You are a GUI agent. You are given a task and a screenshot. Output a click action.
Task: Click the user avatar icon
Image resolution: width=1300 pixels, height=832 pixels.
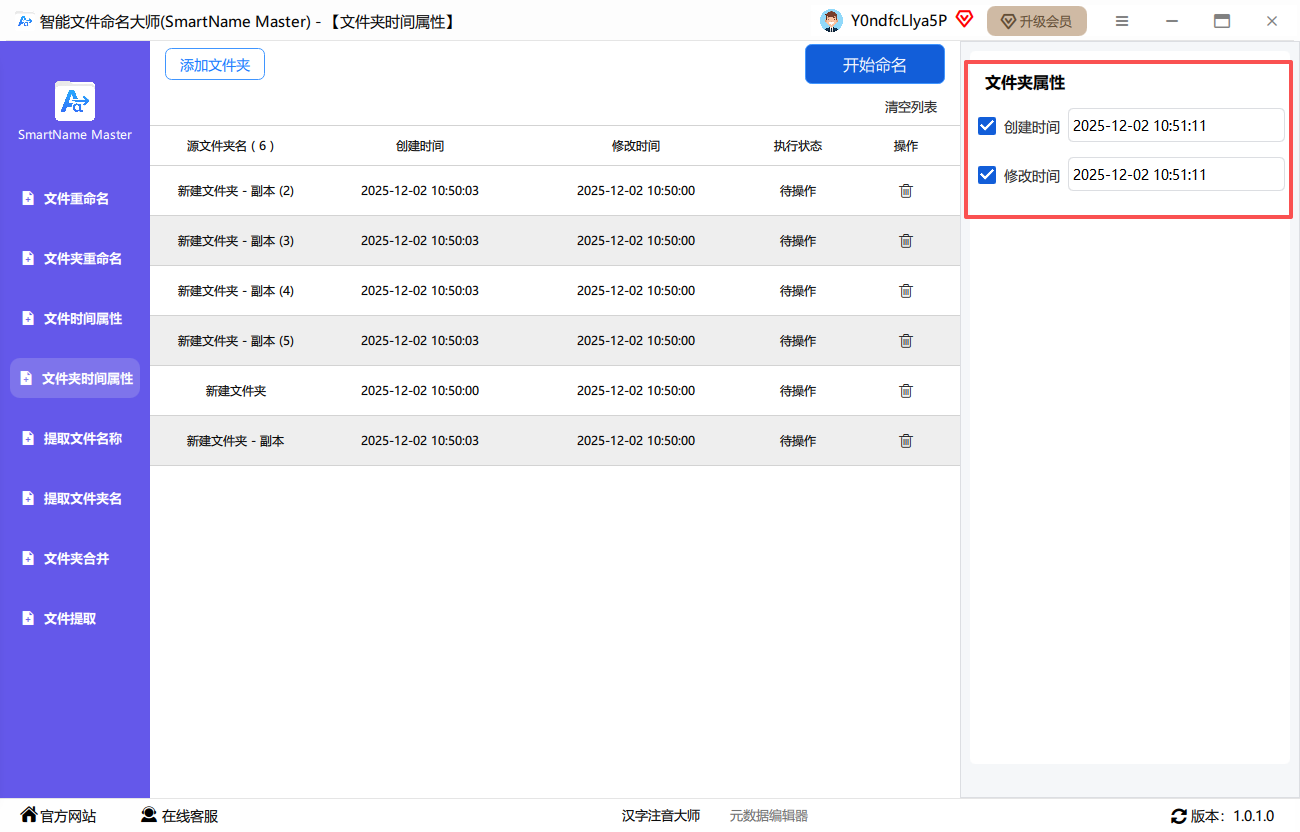(830, 21)
